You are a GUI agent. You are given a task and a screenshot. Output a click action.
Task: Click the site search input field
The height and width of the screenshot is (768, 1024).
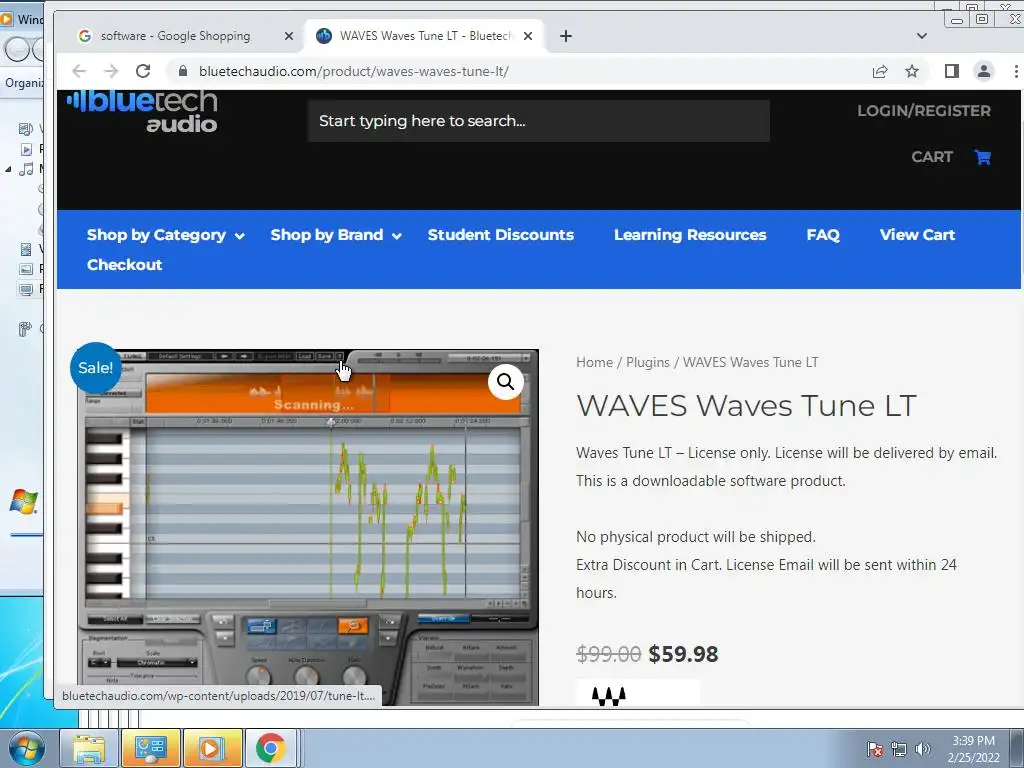tap(539, 121)
